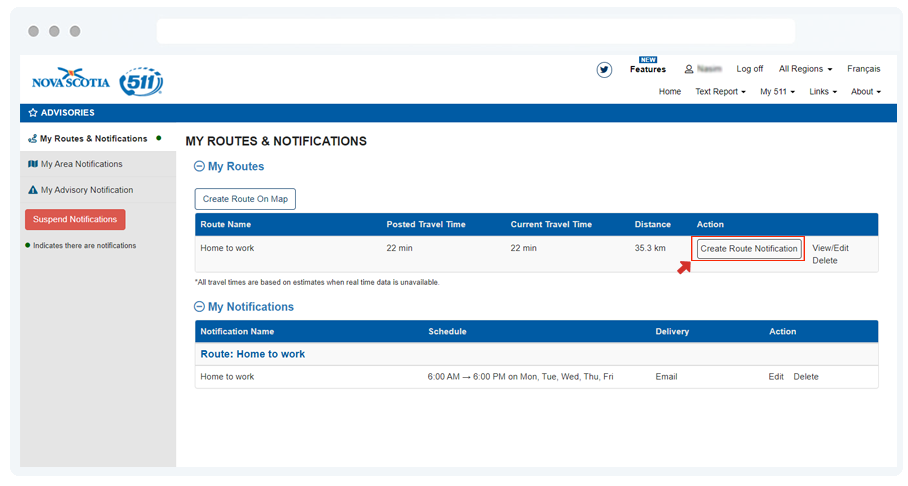The image size is (908, 486).
Task: Open the Twitter bird icon
Action: click(x=604, y=70)
